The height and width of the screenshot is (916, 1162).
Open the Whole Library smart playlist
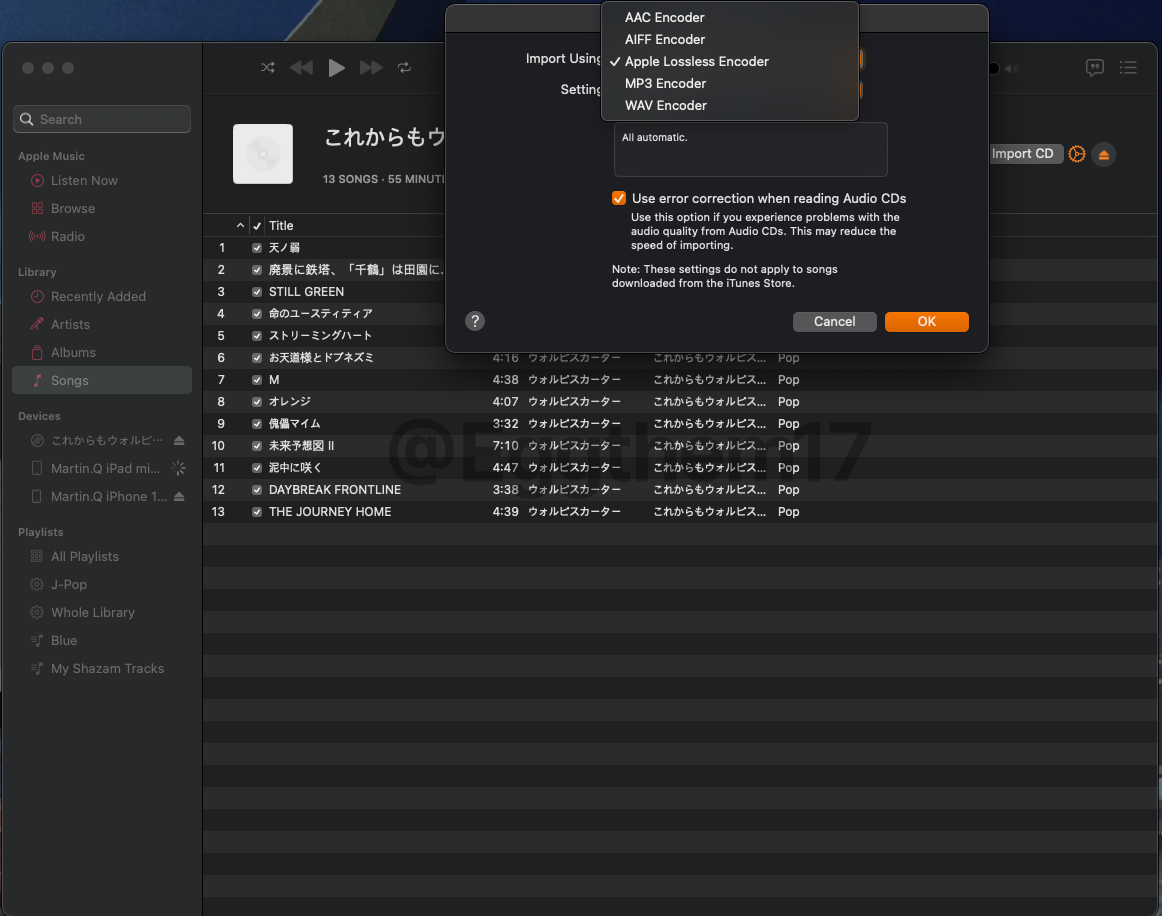click(x=93, y=613)
